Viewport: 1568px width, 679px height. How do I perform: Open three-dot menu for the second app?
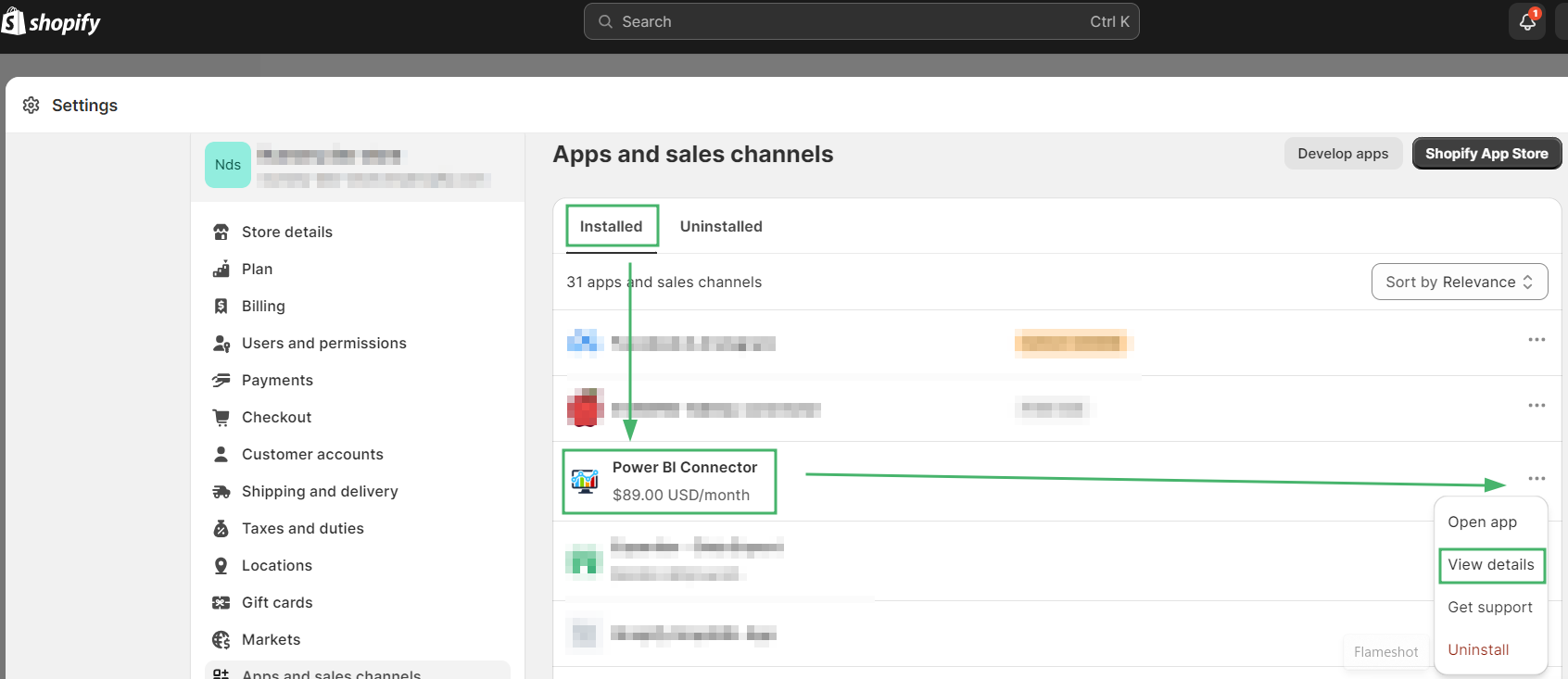coord(1536,406)
